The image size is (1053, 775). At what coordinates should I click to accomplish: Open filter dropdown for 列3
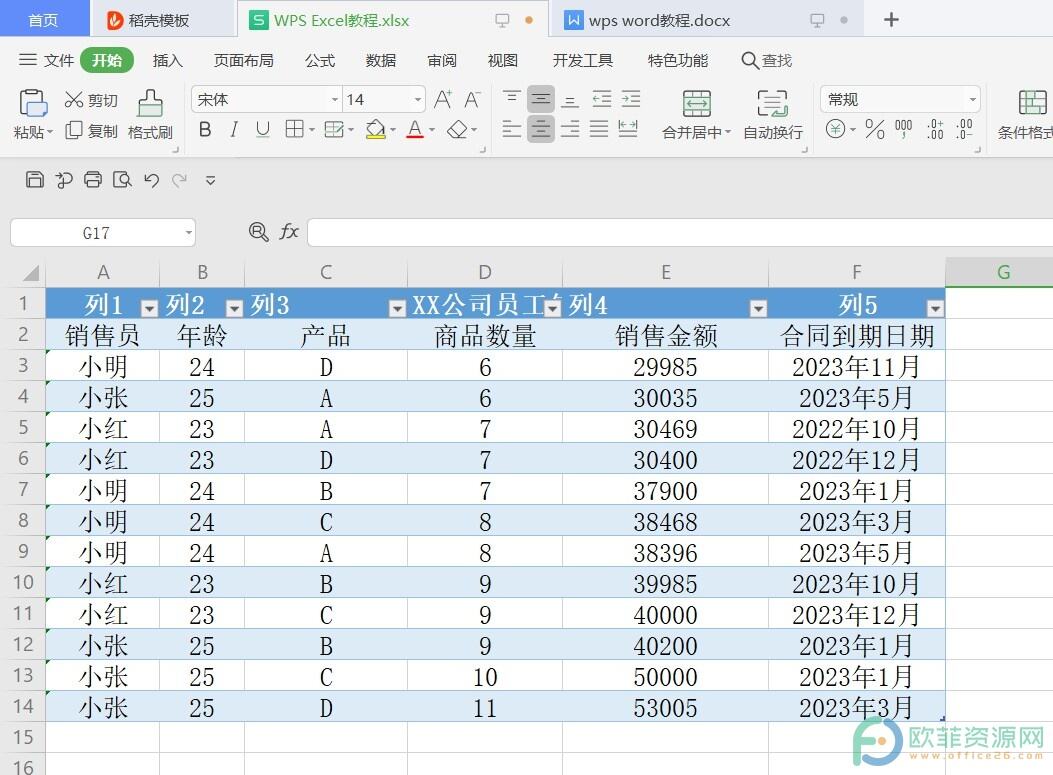(398, 308)
